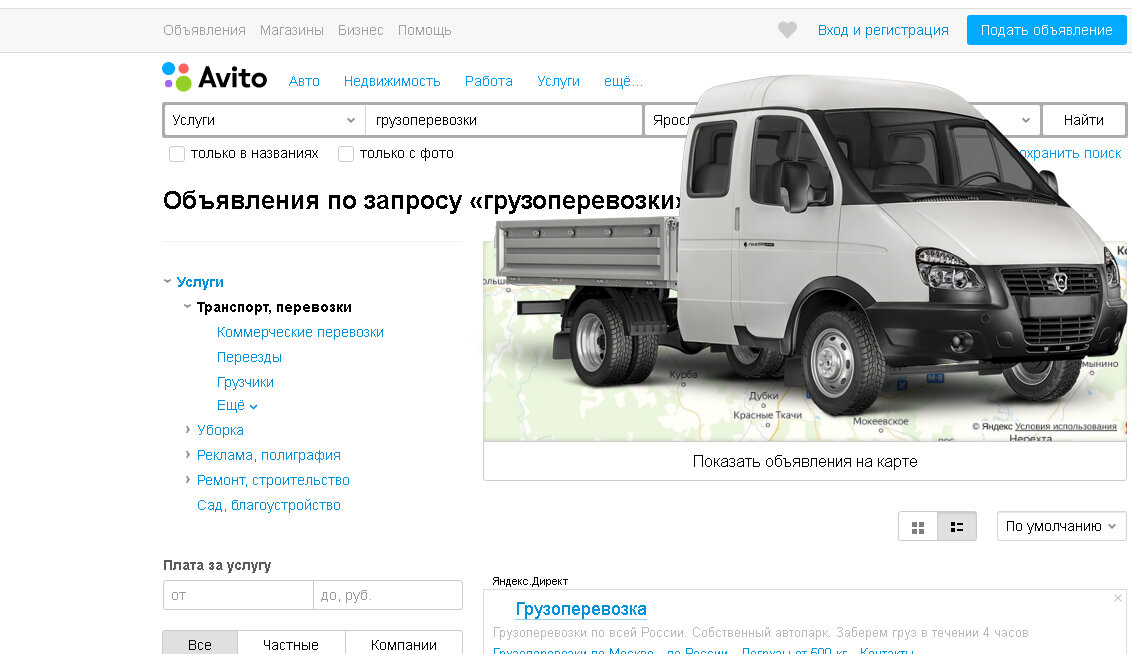1132x654 pixels.
Task: Open the Магазины top menu item
Action: coord(292,30)
